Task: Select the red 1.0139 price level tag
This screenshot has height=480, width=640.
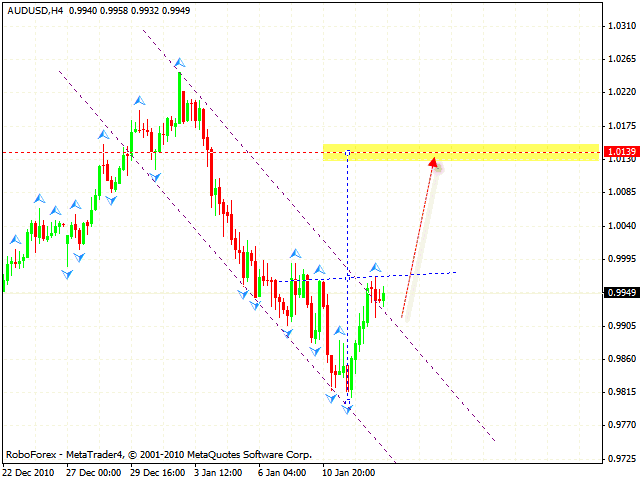Action: (x=622, y=152)
